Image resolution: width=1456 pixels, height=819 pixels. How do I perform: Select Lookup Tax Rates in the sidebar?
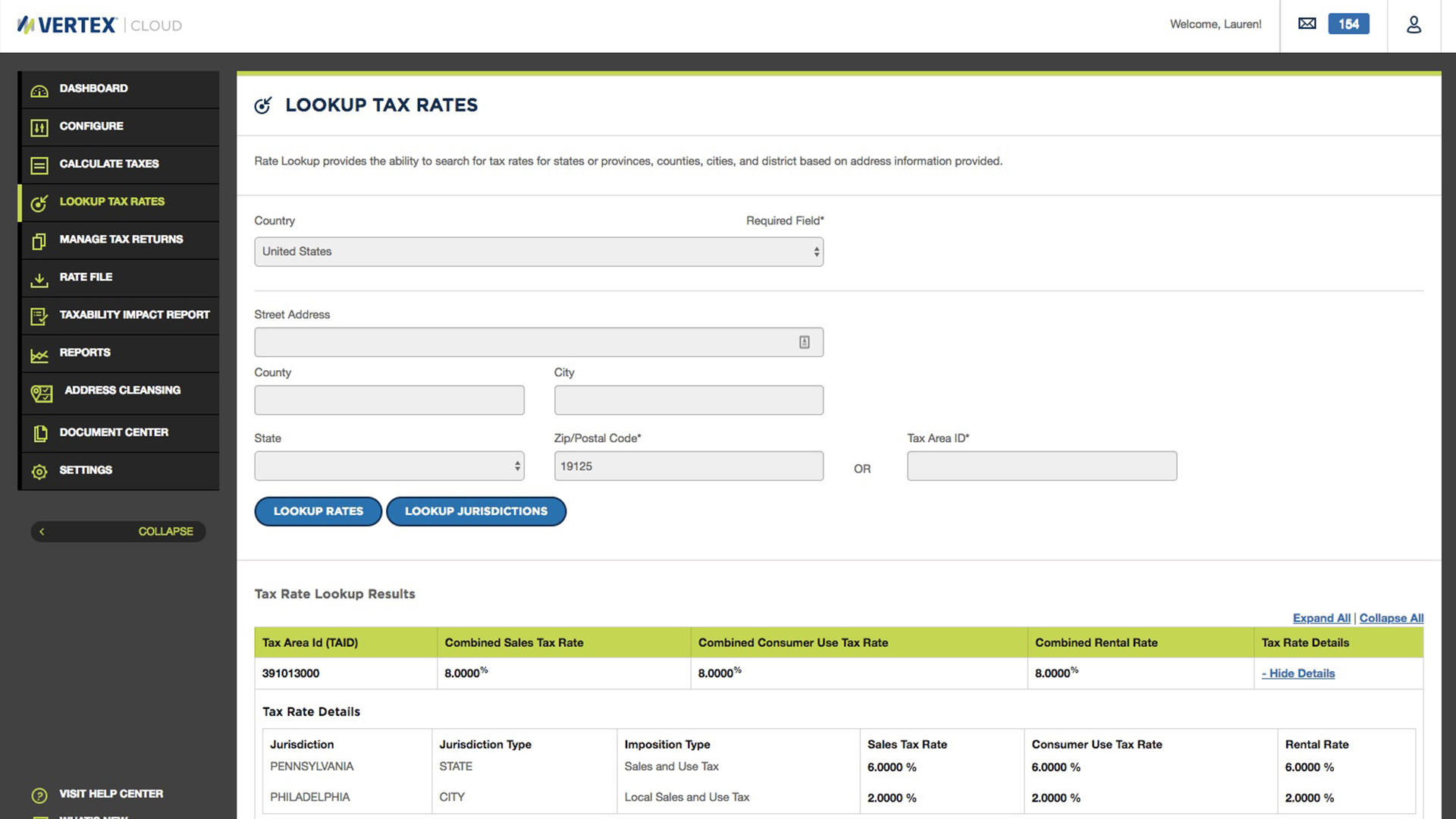[x=111, y=202]
